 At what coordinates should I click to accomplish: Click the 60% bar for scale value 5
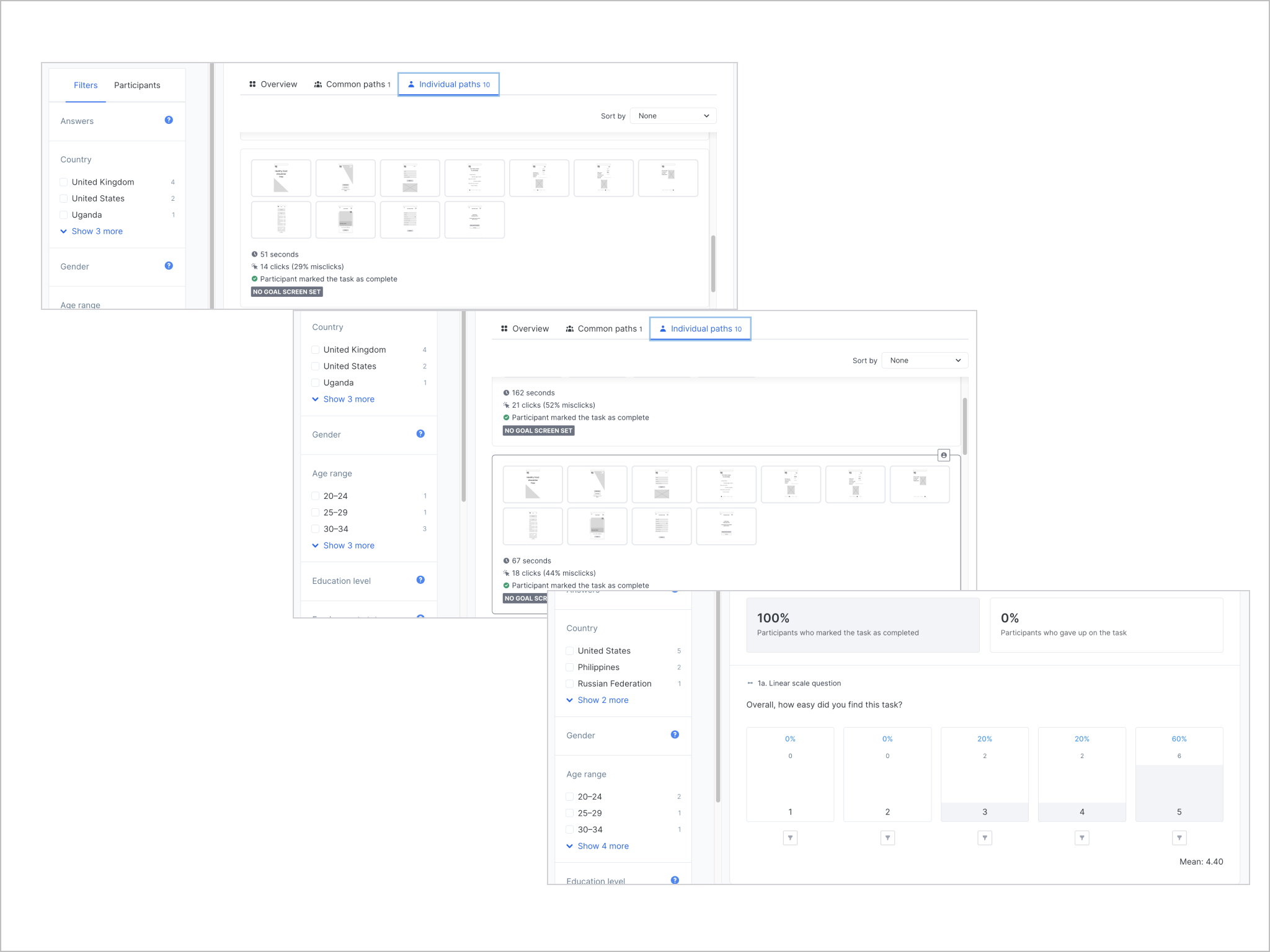click(x=1179, y=775)
